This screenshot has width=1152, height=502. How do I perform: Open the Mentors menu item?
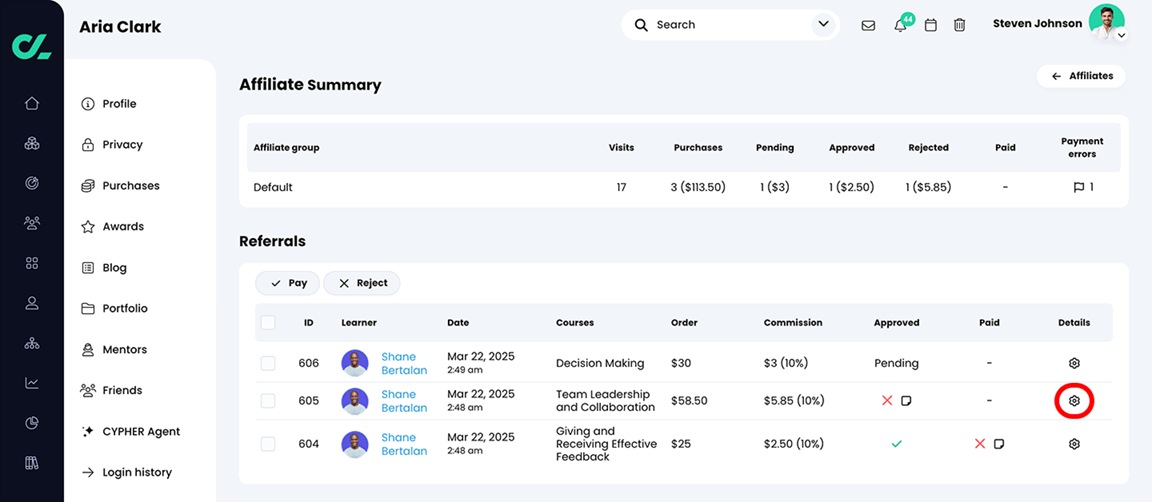click(x=114, y=350)
